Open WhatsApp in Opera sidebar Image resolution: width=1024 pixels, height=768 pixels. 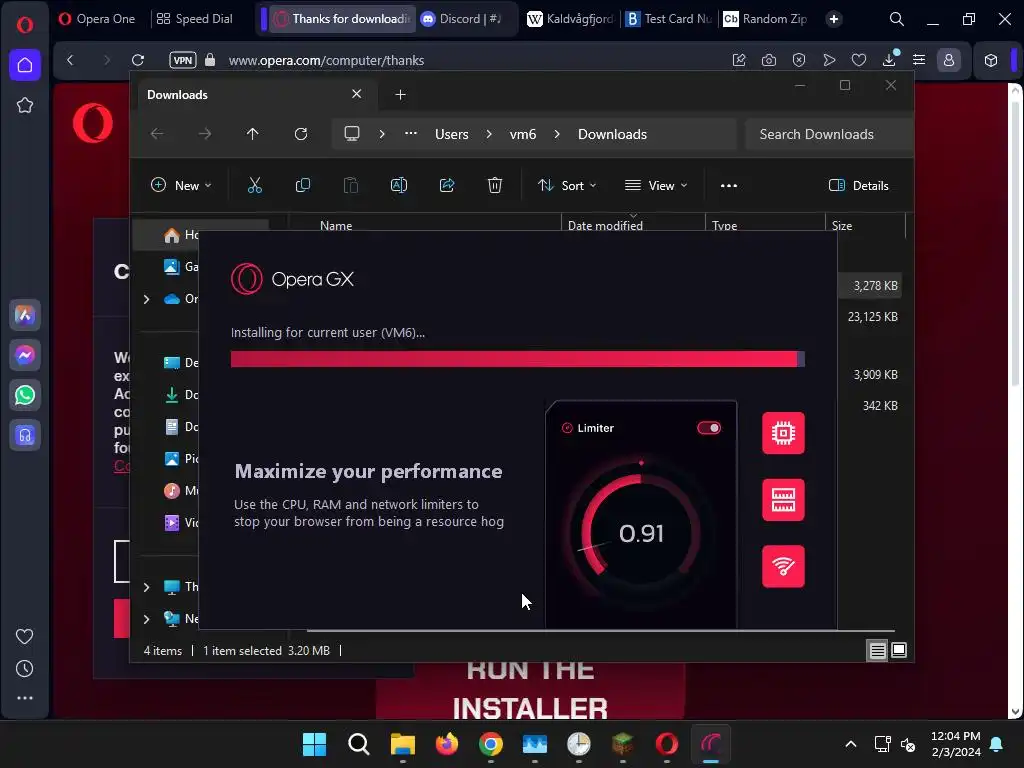pos(25,395)
